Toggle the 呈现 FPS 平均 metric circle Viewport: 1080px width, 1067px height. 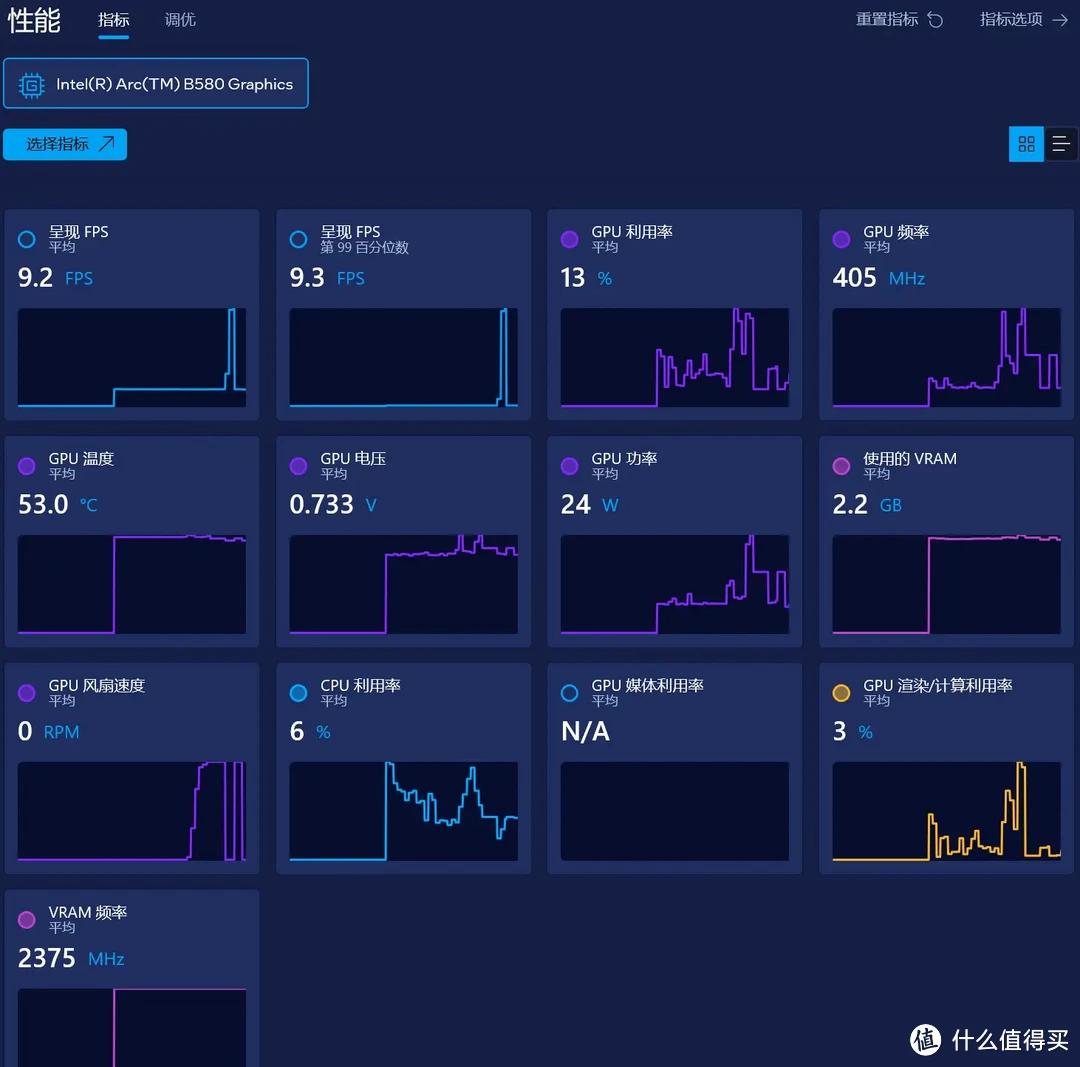[27, 239]
